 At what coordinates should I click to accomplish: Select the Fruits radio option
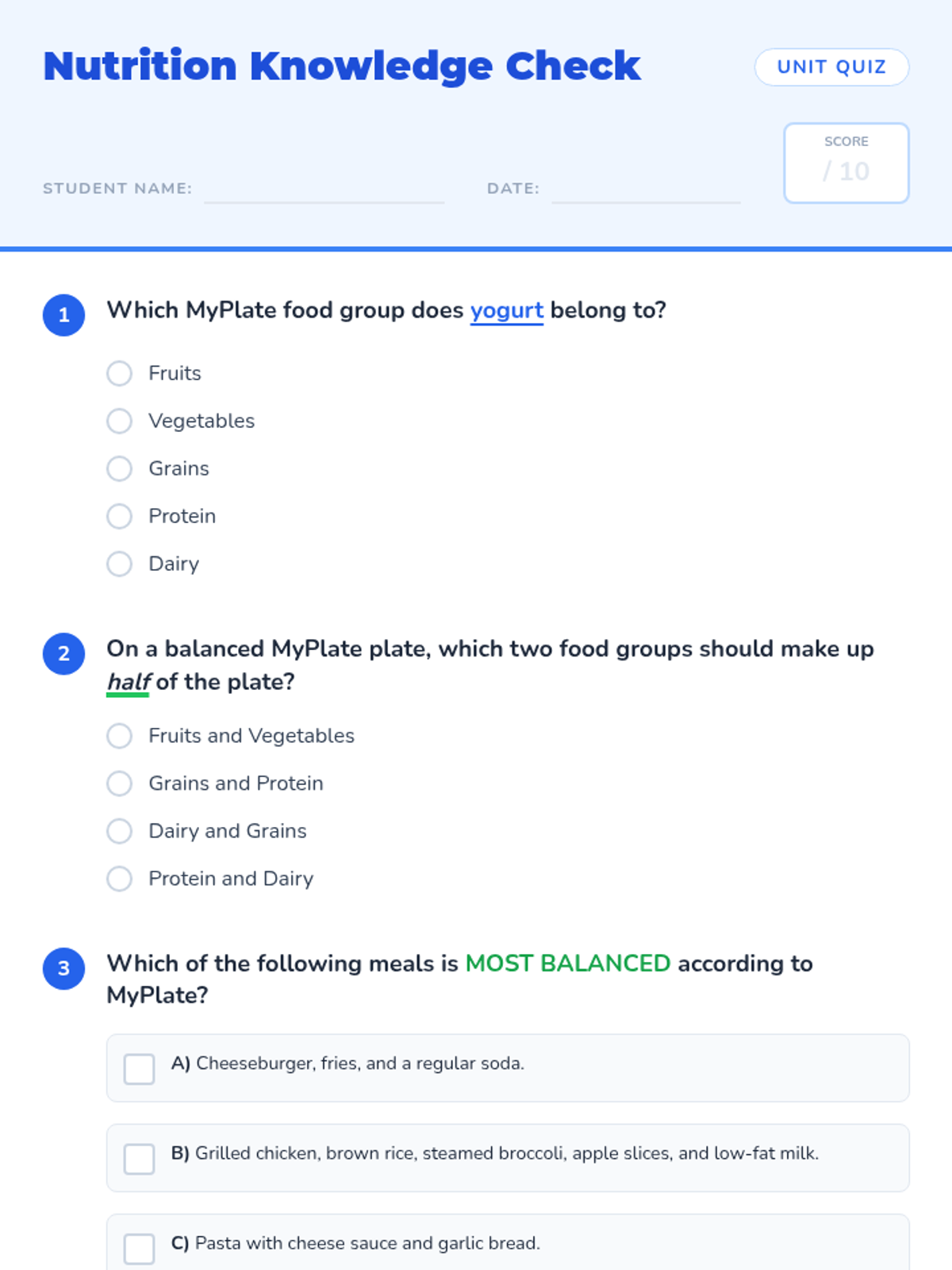(120, 373)
